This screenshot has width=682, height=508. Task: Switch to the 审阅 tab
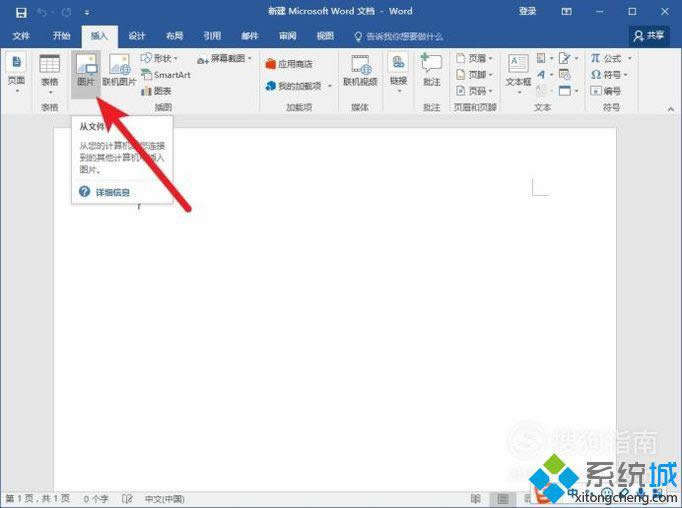[288, 36]
